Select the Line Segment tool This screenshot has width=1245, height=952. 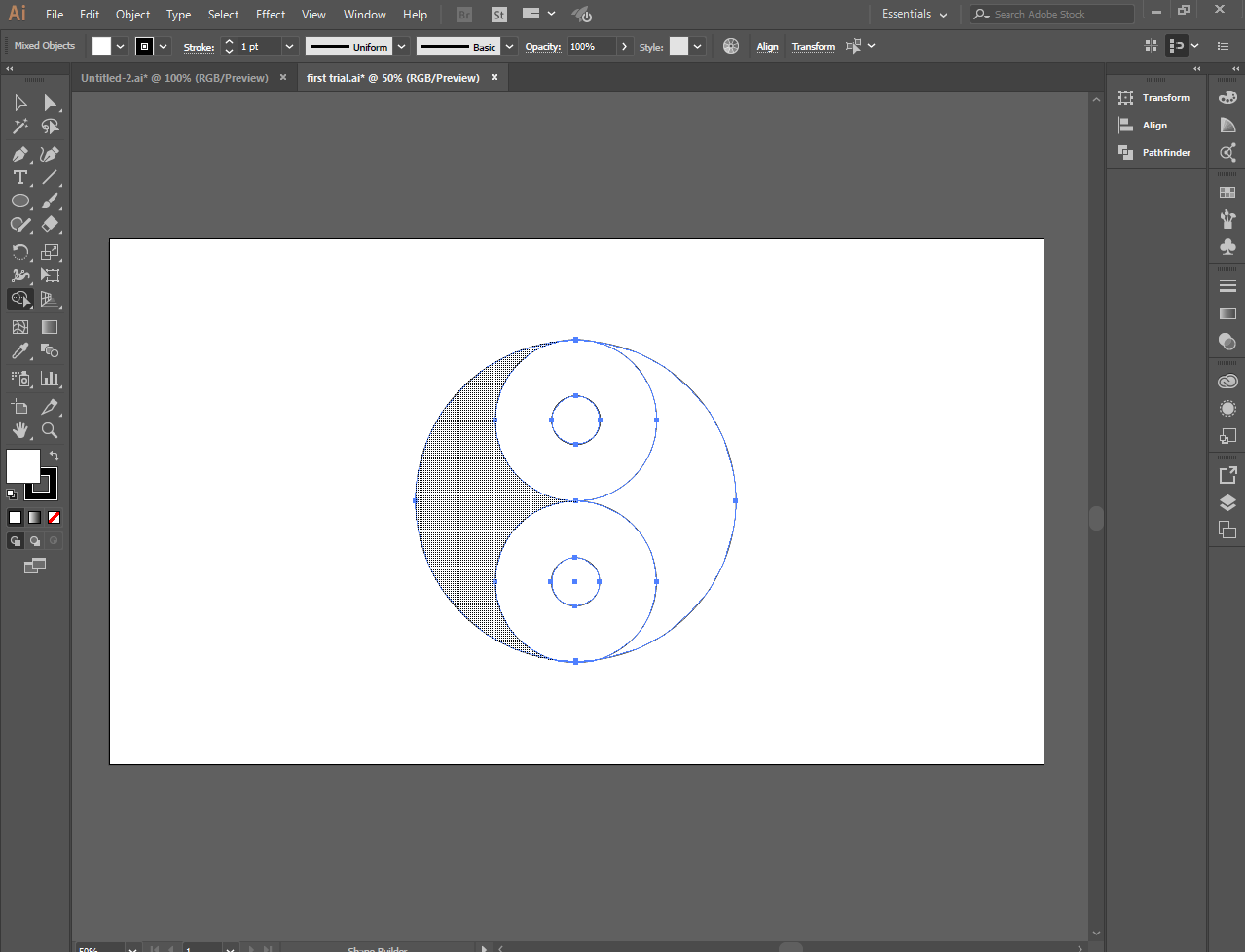click(x=50, y=177)
